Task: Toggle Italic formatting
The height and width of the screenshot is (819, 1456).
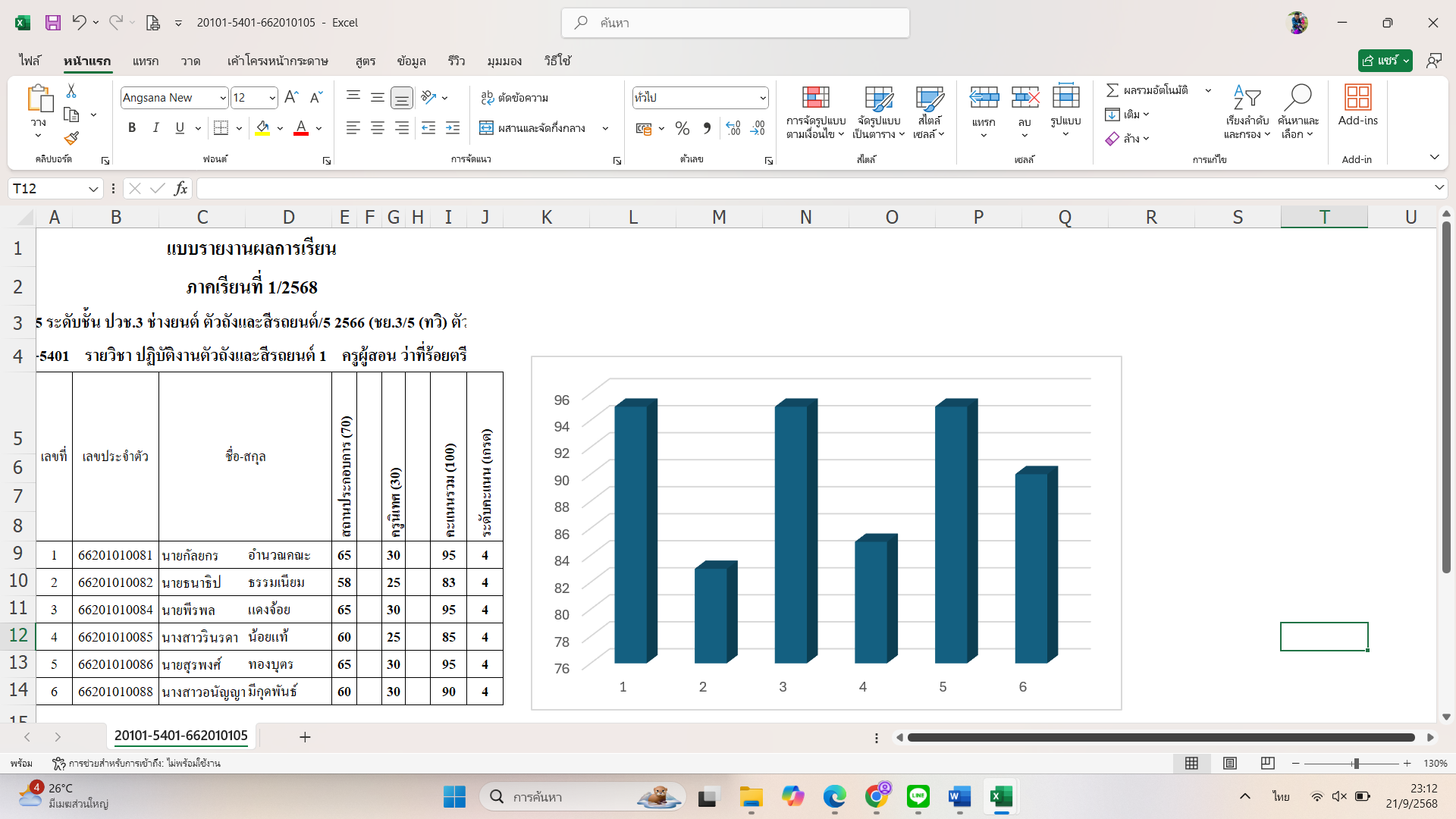Action: 155,128
